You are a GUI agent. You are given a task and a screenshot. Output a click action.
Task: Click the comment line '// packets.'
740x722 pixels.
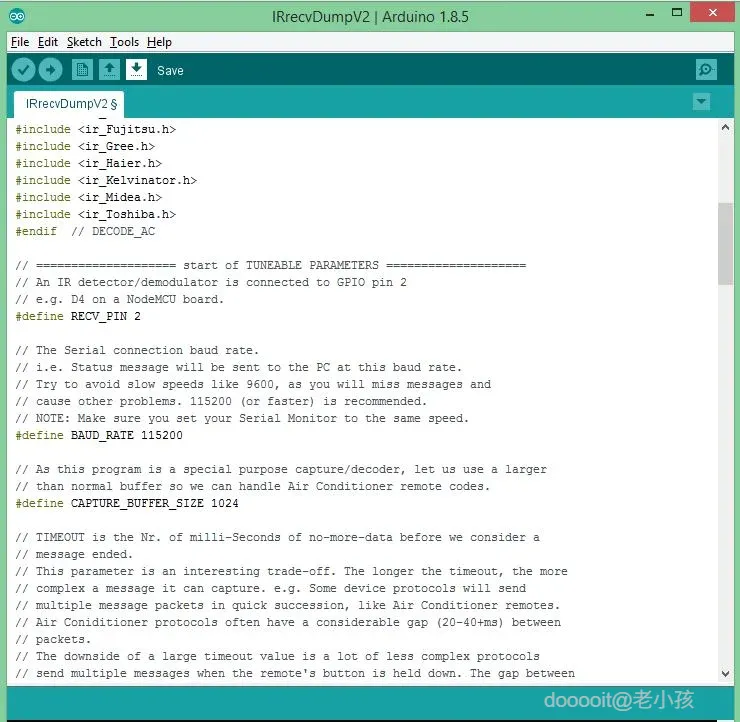[x=53, y=639]
